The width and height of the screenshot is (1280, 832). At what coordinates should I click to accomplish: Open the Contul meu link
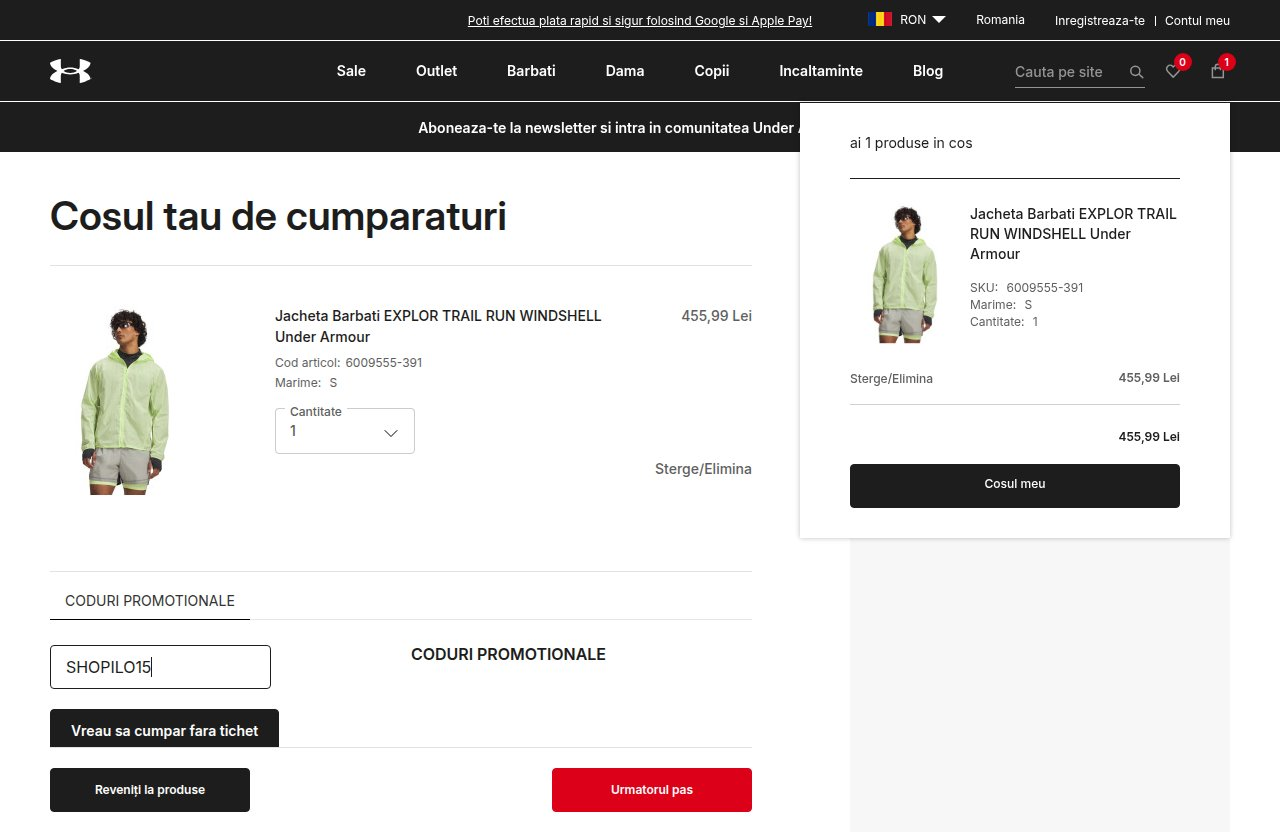click(x=1197, y=20)
